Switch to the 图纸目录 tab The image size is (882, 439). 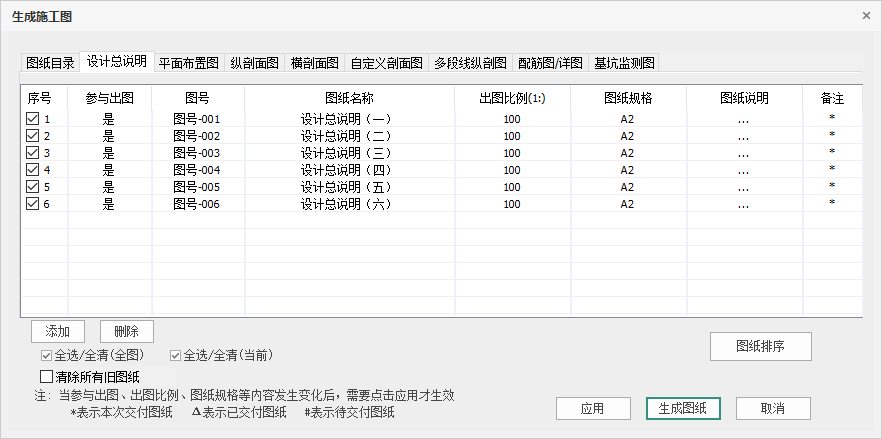coord(50,62)
